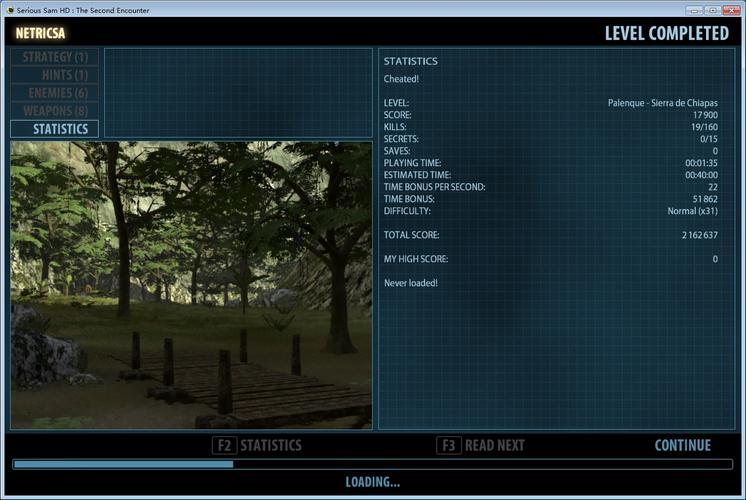The width and height of the screenshot is (746, 500).
Task: Click the Time Bonus Per Second label
Action: click(x=434, y=187)
